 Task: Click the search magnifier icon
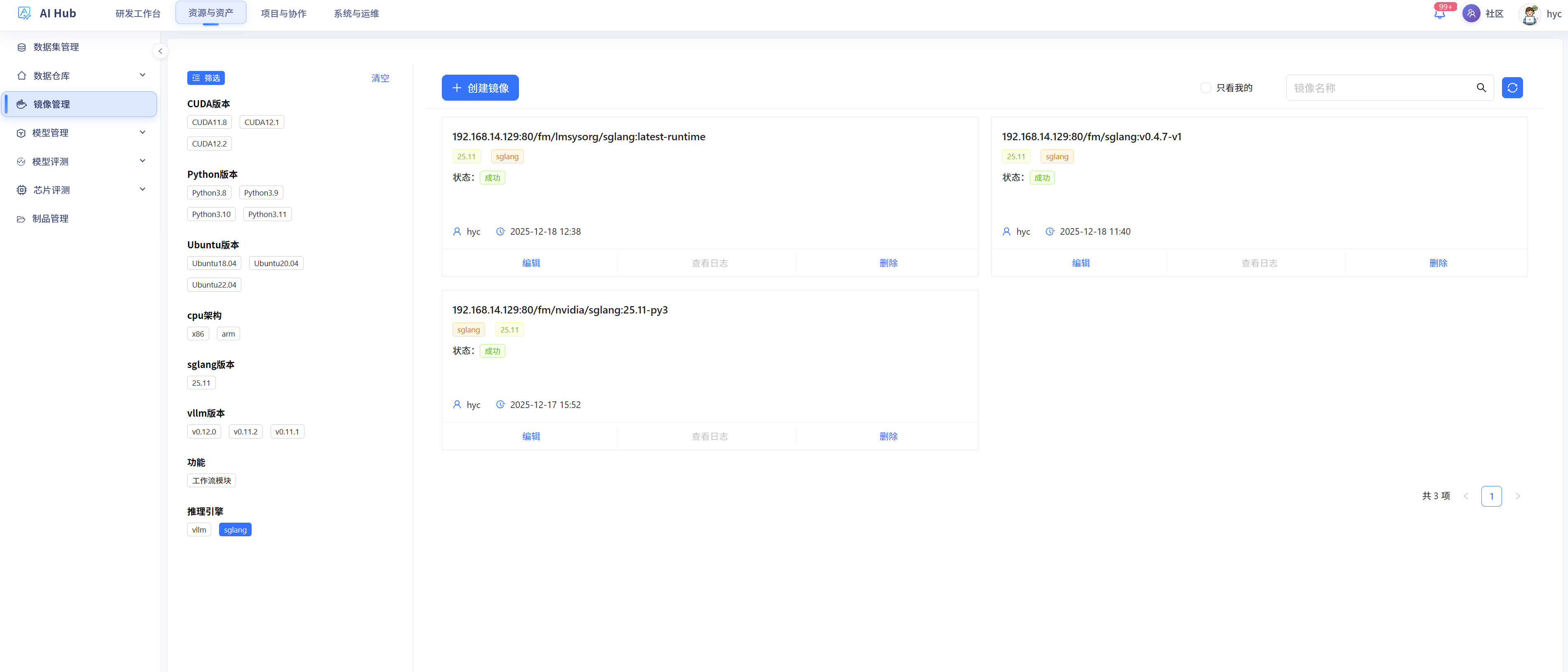coord(1481,87)
